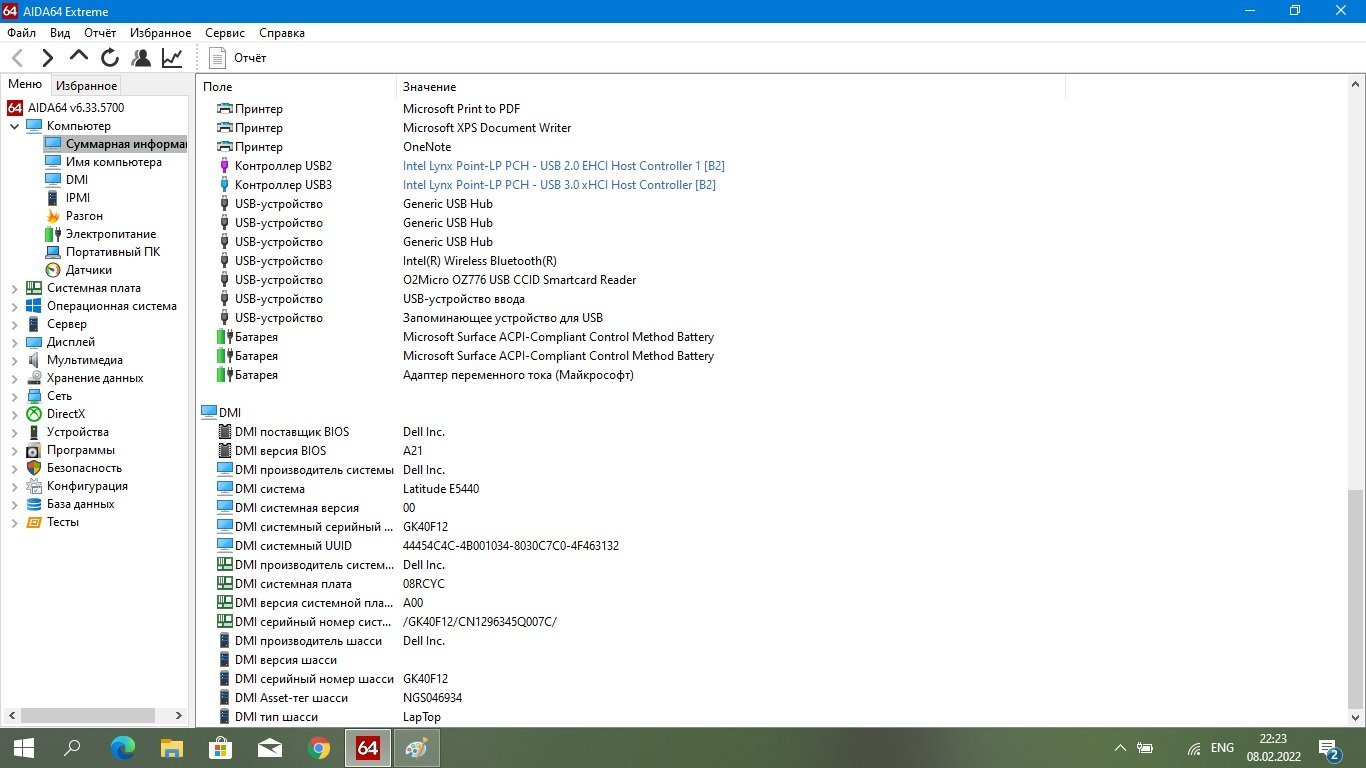Image resolution: width=1366 pixels, height=768 pixels.
Task: Open the Сервис menu
Action: [x=225, y=33]
